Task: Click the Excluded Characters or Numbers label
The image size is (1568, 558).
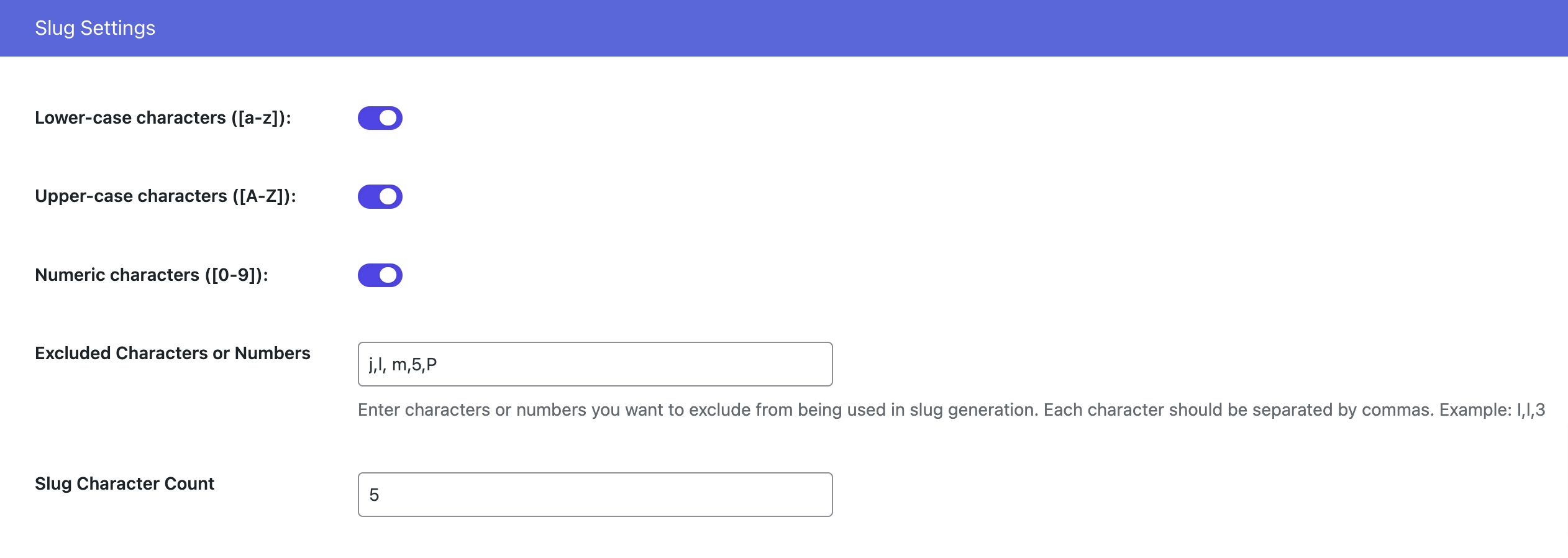Action: coord(172,353)
